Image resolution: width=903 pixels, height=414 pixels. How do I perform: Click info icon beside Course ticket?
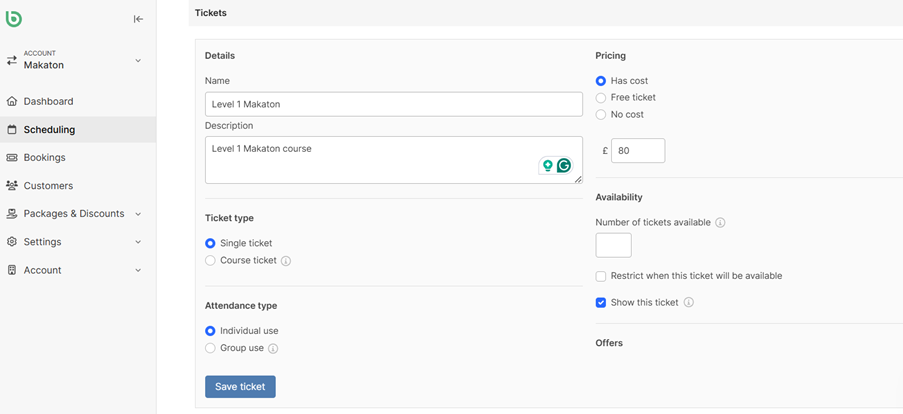(x=286, y=261)
